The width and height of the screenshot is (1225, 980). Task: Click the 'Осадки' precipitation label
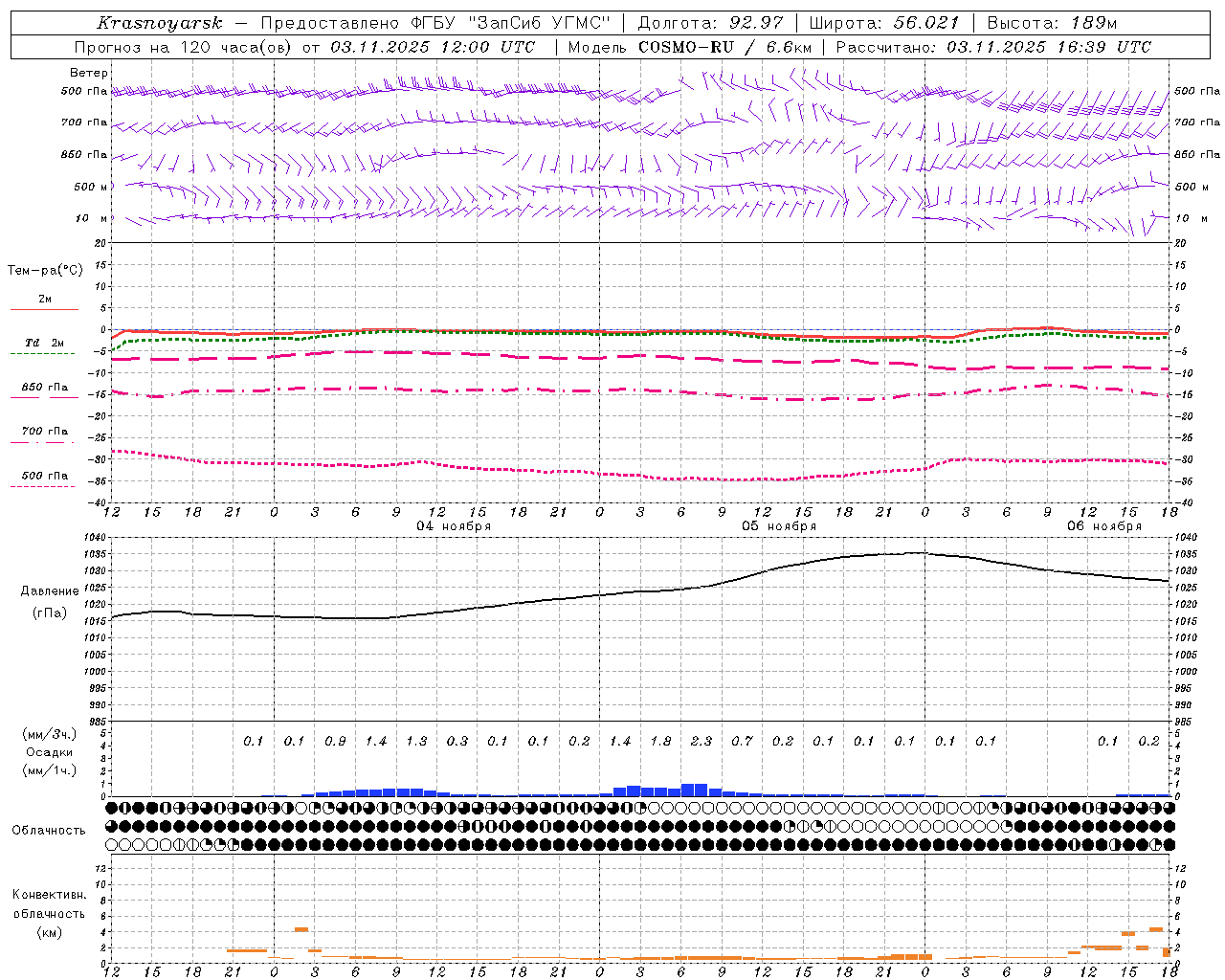click(50, 752)
